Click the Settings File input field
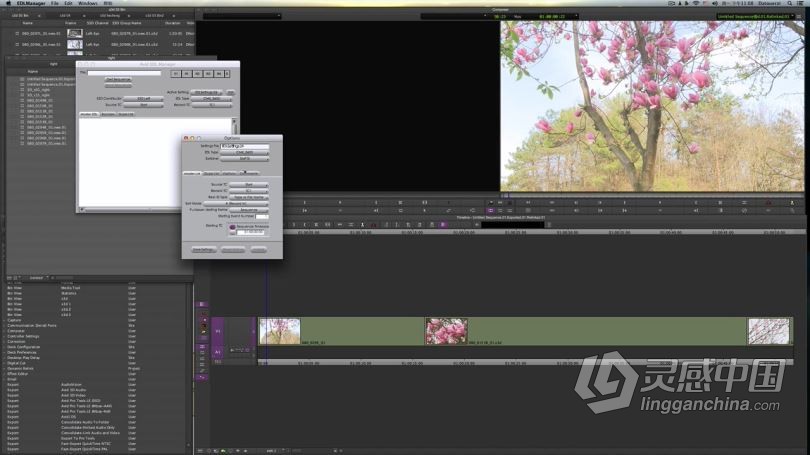The height and width of the screenshot is (455, 810). point(244,146)
